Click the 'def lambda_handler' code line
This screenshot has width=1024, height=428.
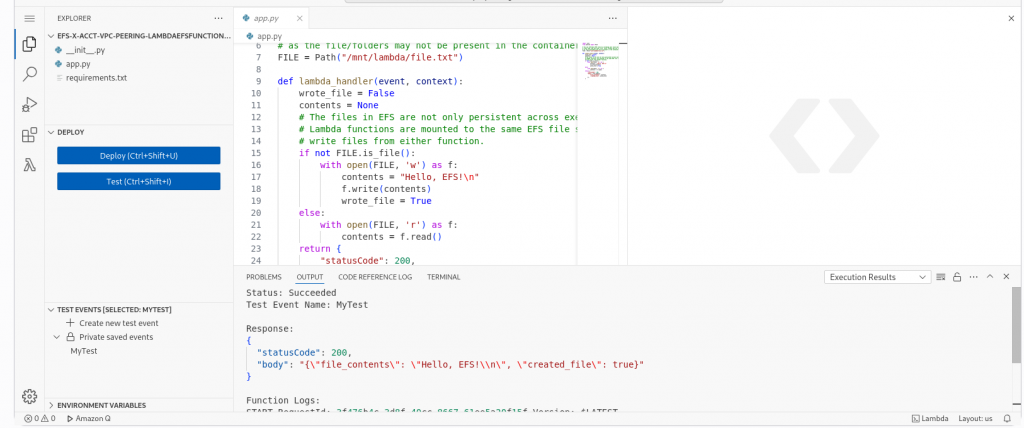(370, 82)
